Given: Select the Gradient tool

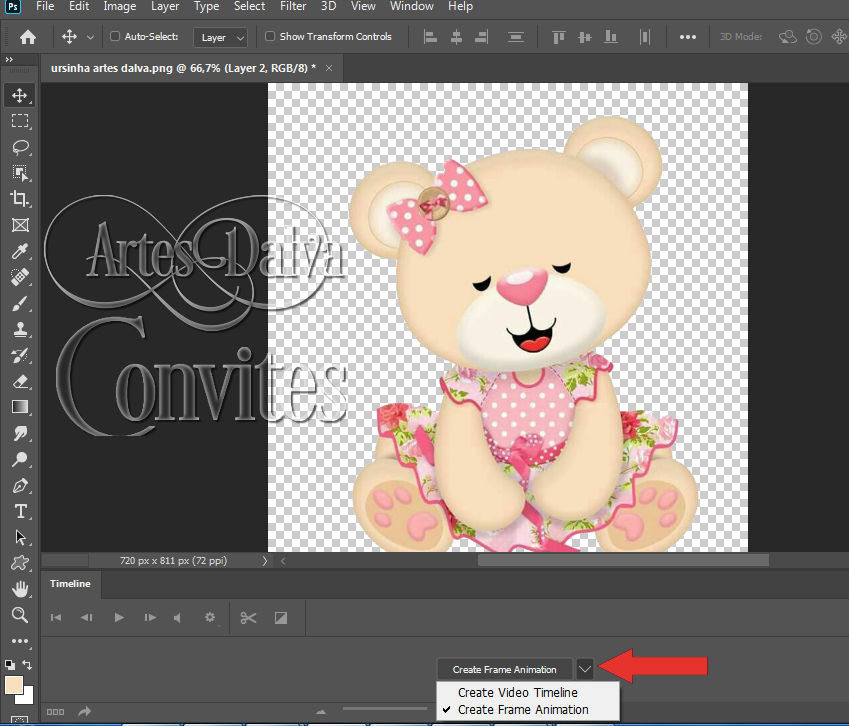Looking at the screenshot, I should click(20, 407).
